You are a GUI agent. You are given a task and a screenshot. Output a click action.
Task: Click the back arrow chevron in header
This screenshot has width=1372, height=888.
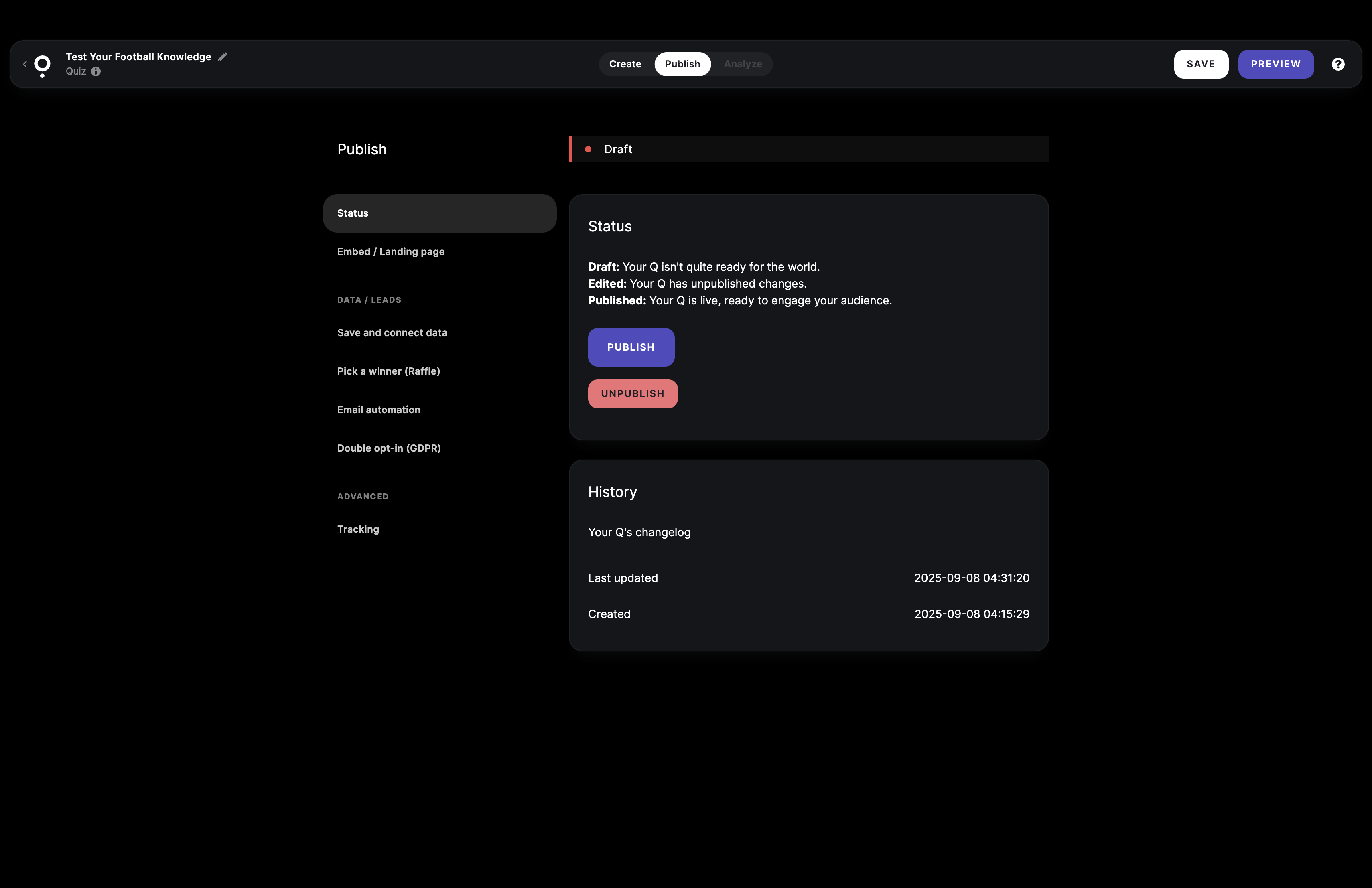click(x=25, y=64)
